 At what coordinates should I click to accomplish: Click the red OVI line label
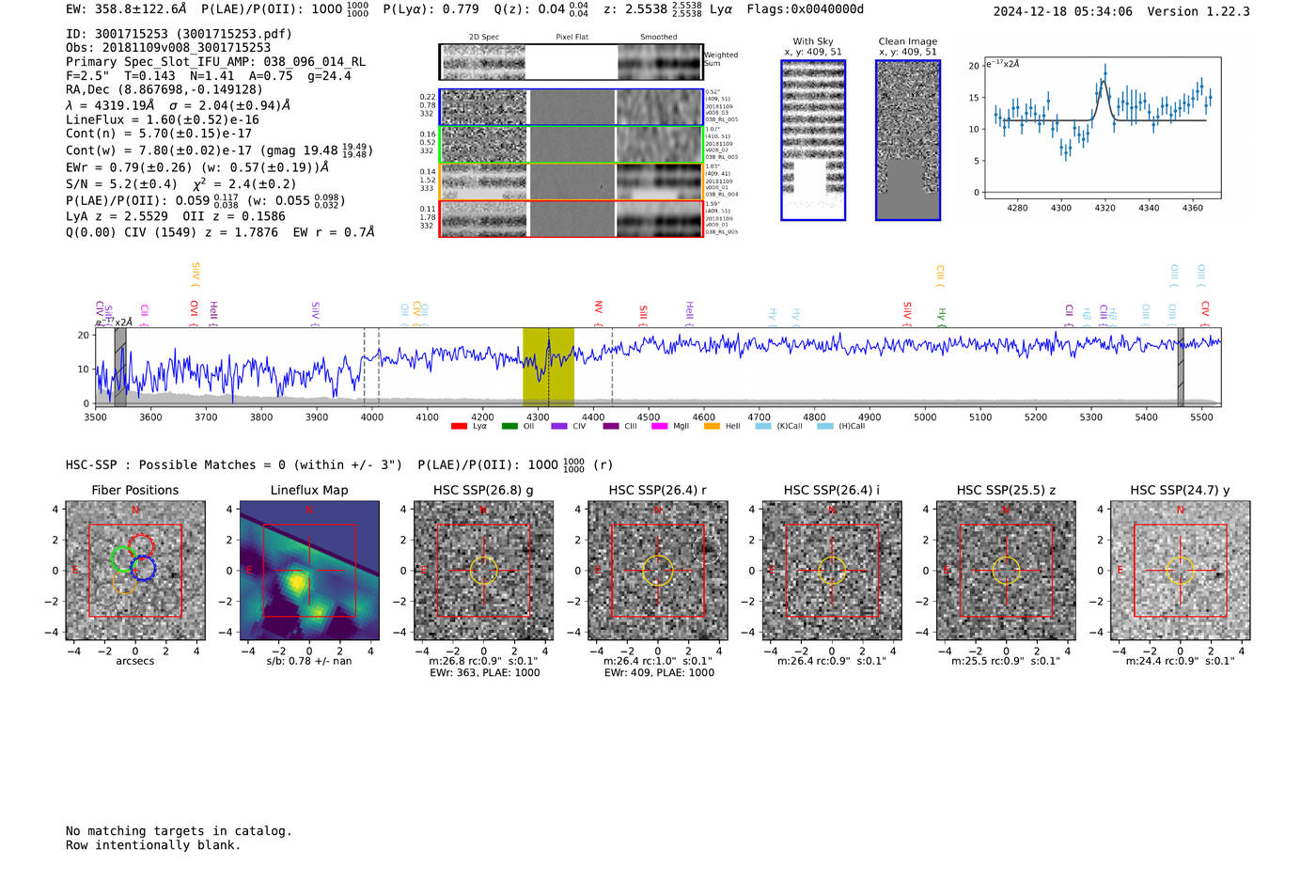tap(194, 312)
